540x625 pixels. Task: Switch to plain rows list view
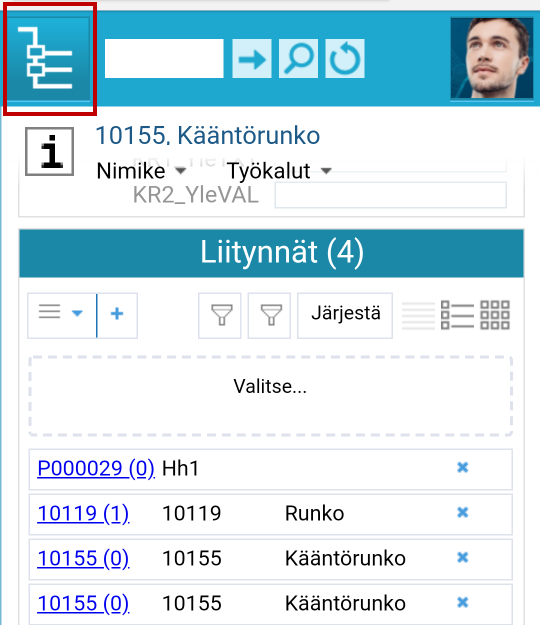[x=418, y=316]
